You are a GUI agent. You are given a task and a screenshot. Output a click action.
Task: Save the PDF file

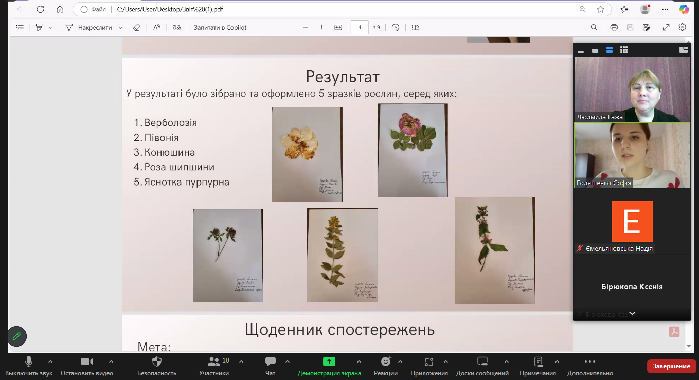click(x=630, y=27)
